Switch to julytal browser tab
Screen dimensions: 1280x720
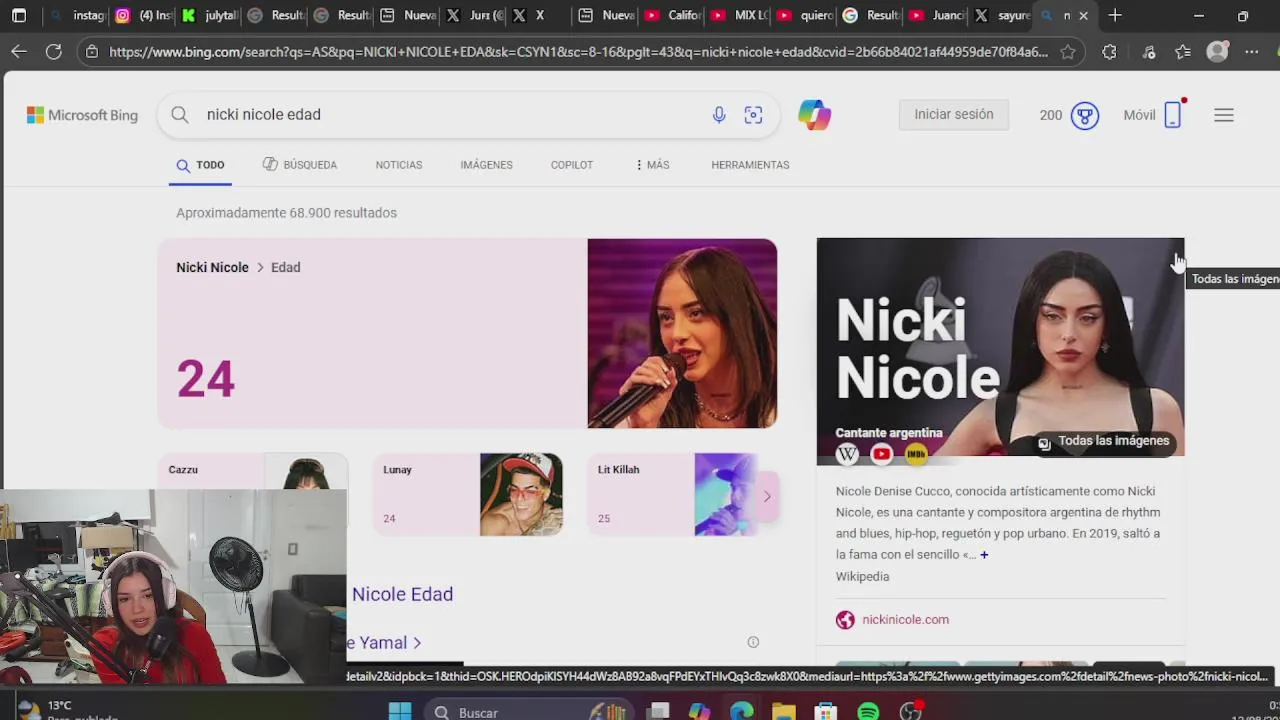pyautogui.click(x=209, y=16)
